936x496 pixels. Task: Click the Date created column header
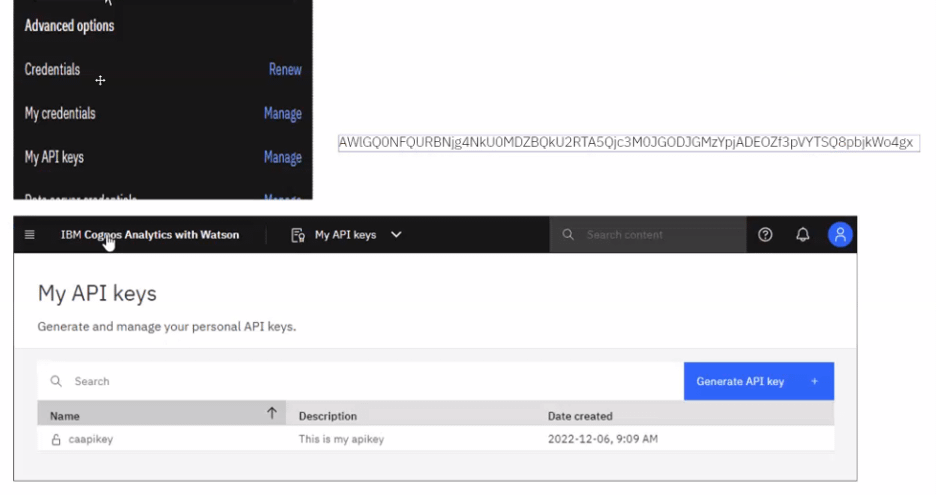tap(580, 416)
